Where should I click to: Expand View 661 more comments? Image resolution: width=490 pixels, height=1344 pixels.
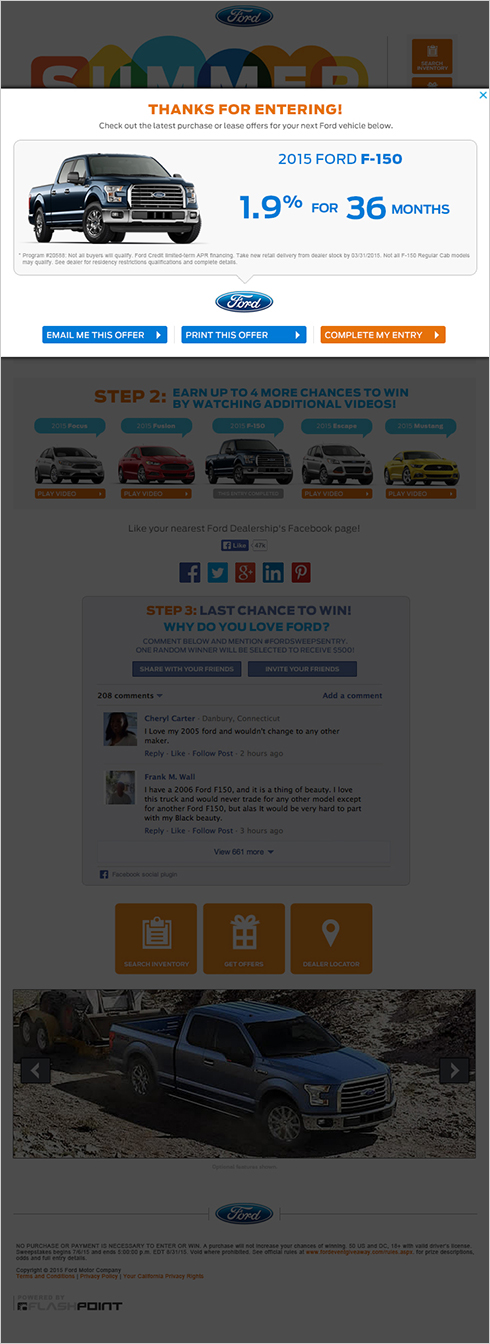coord(243,852)
